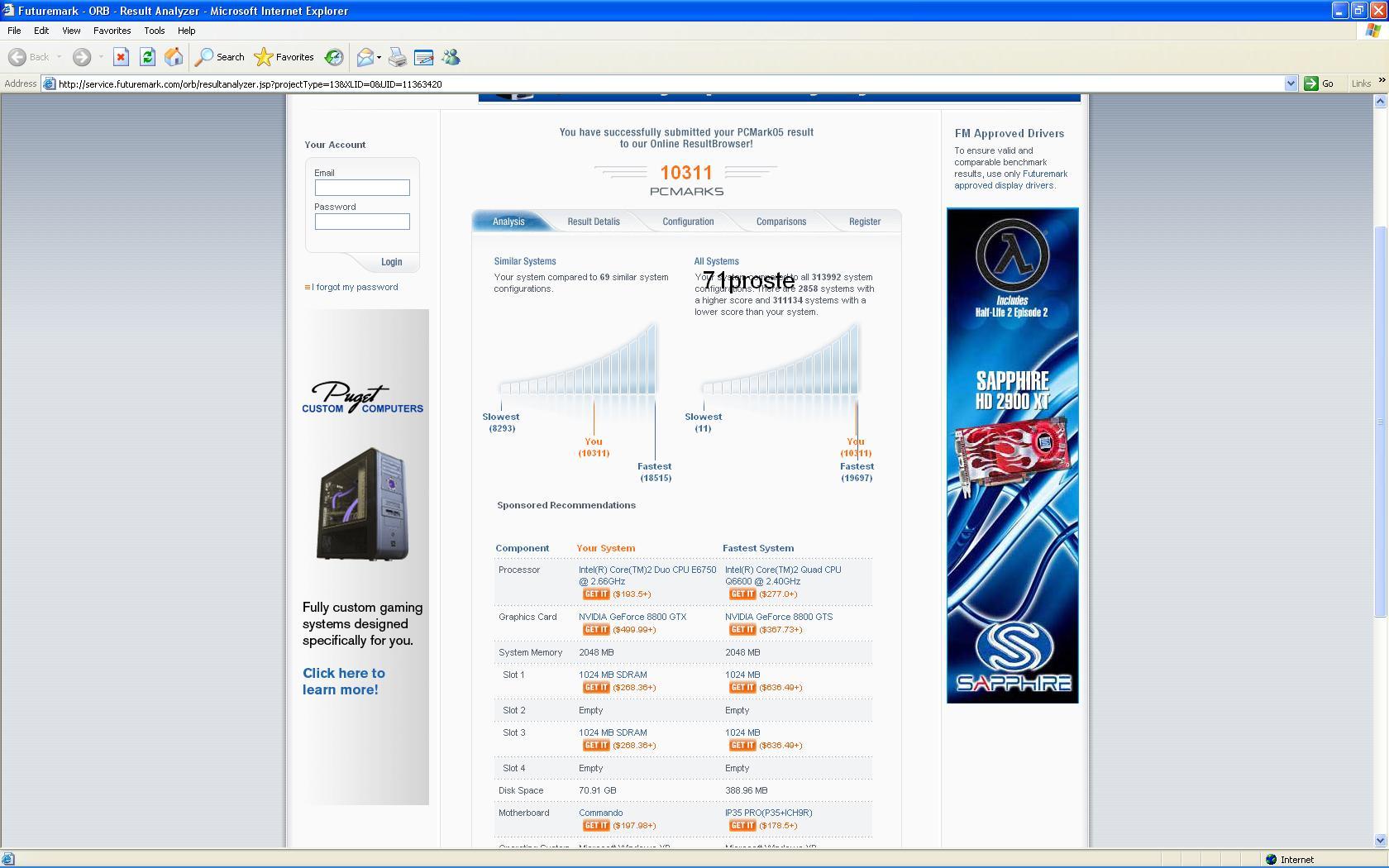Open the Forward button history dropdown
The width and height of the screenshot is (1389, 868).
[101, 57]
